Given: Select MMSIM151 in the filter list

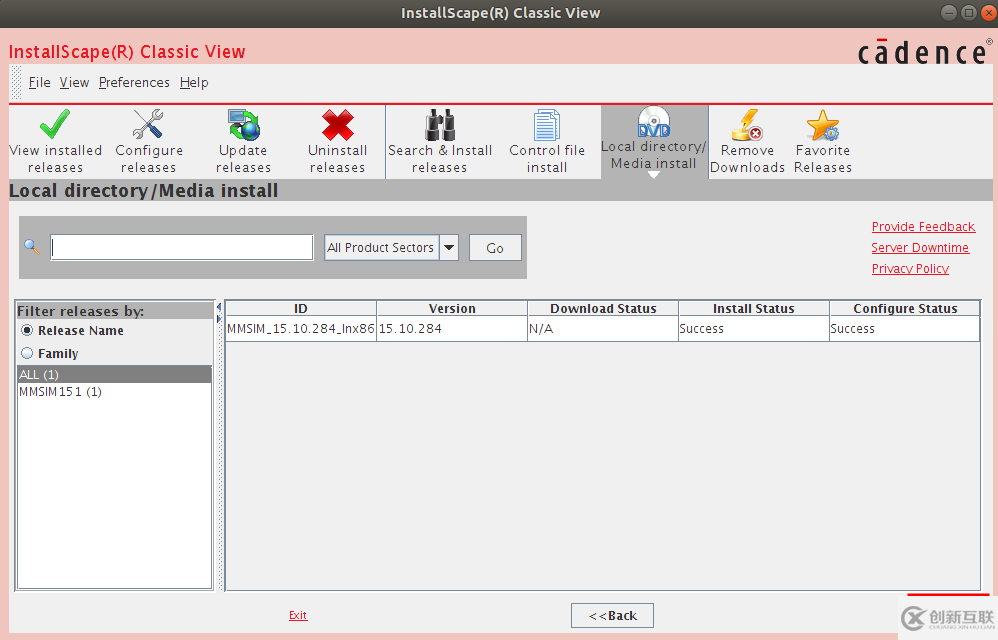Looking at the screenshot, I should pos(59,391).
